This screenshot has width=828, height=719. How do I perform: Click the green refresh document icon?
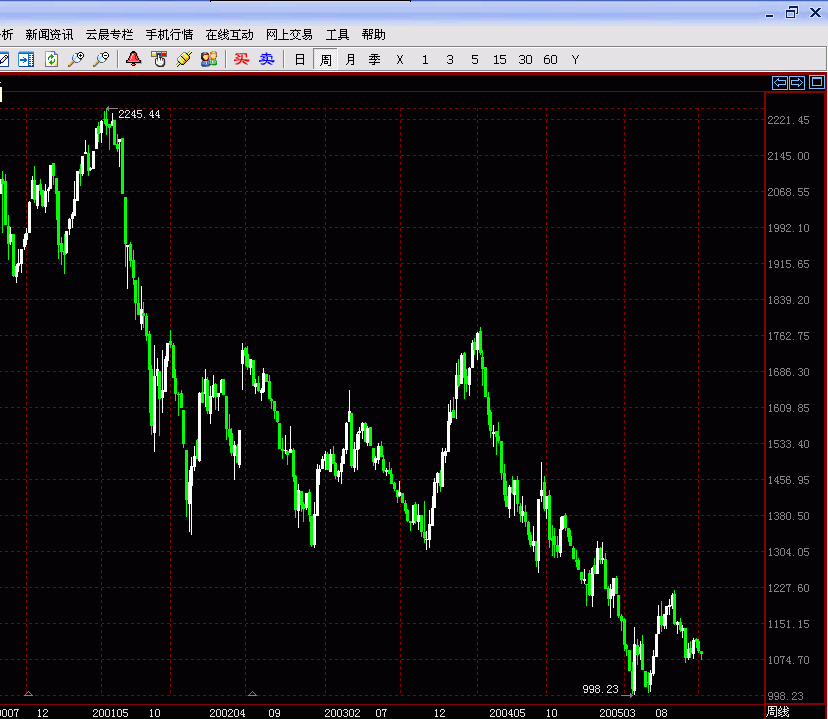(51, 59)
